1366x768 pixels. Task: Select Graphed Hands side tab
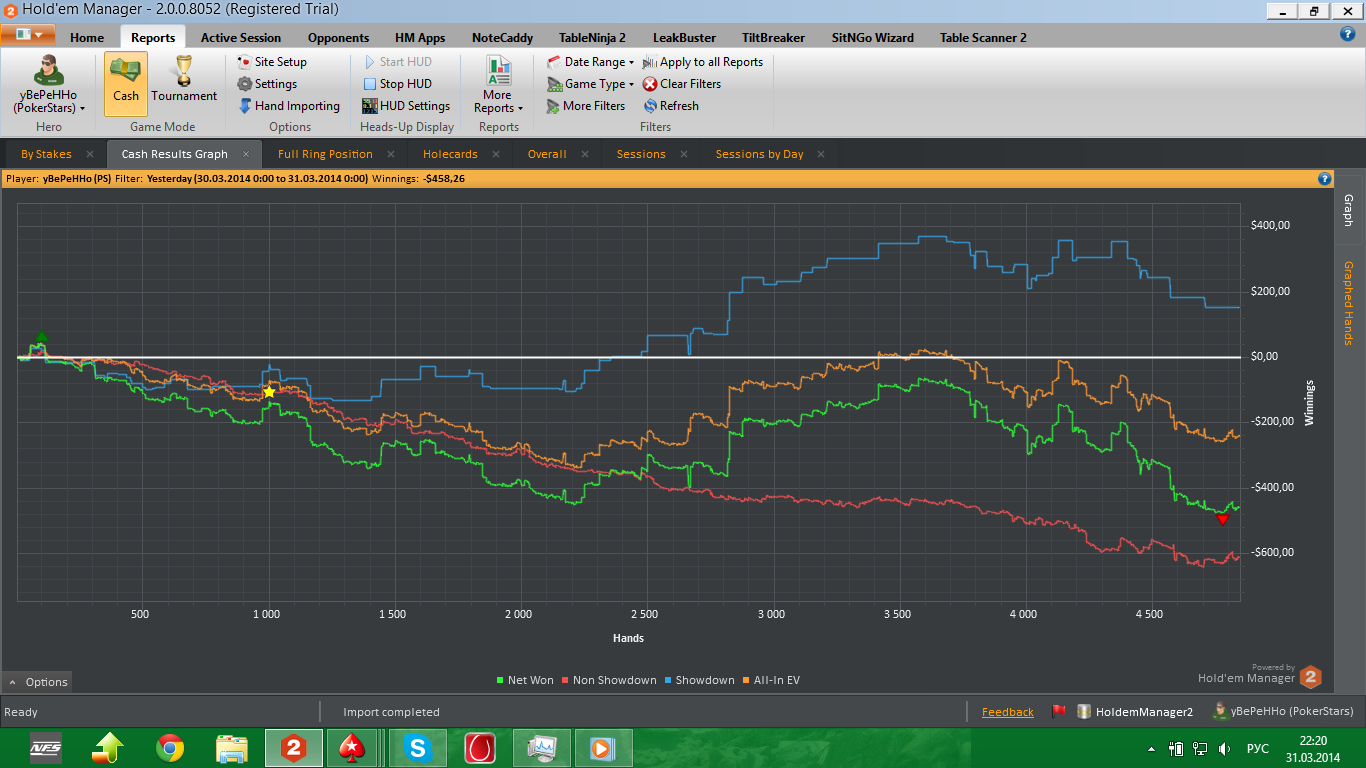pos(1348,303)
